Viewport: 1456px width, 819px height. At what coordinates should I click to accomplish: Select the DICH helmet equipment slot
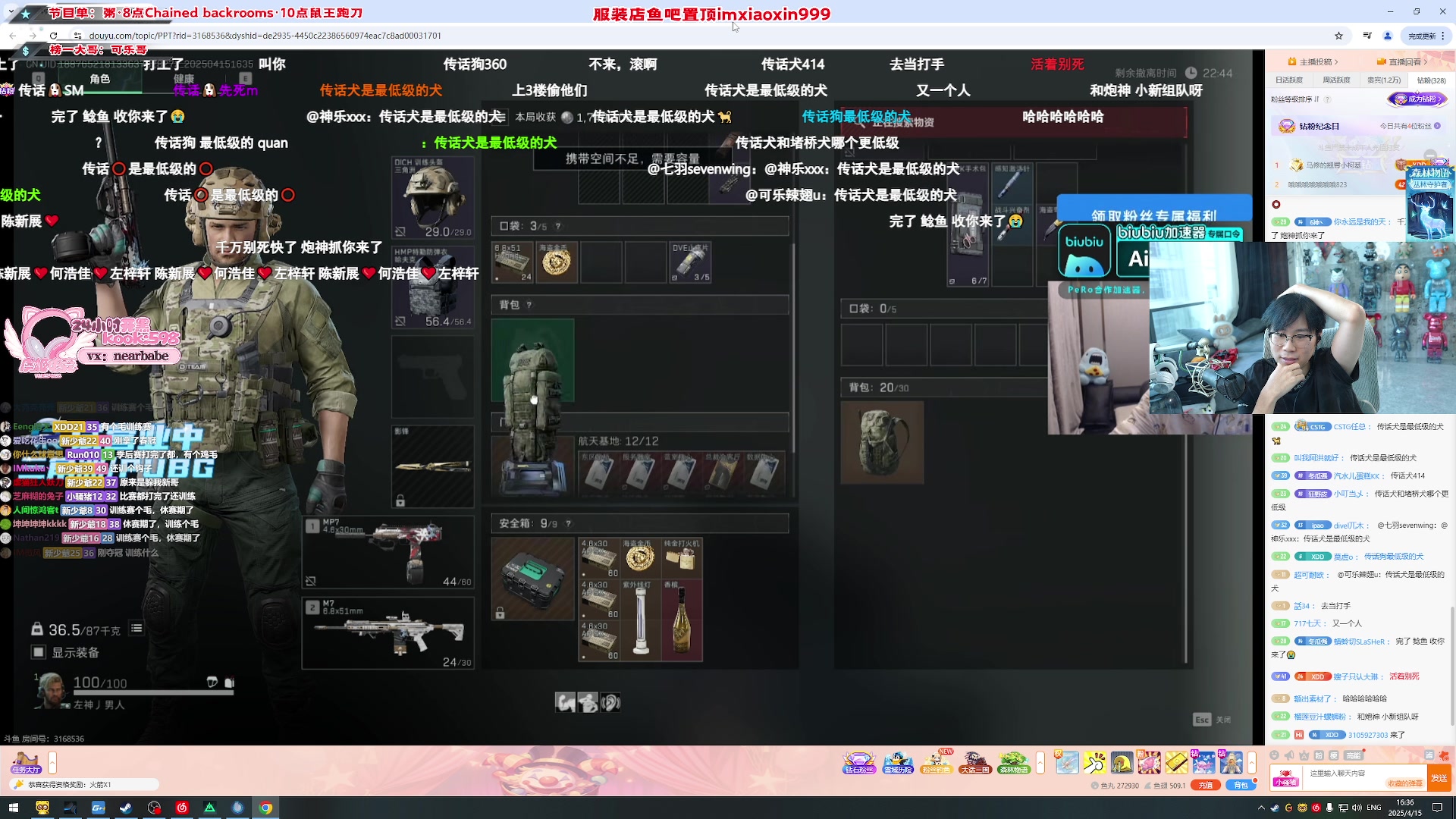[x=433, y=197]
